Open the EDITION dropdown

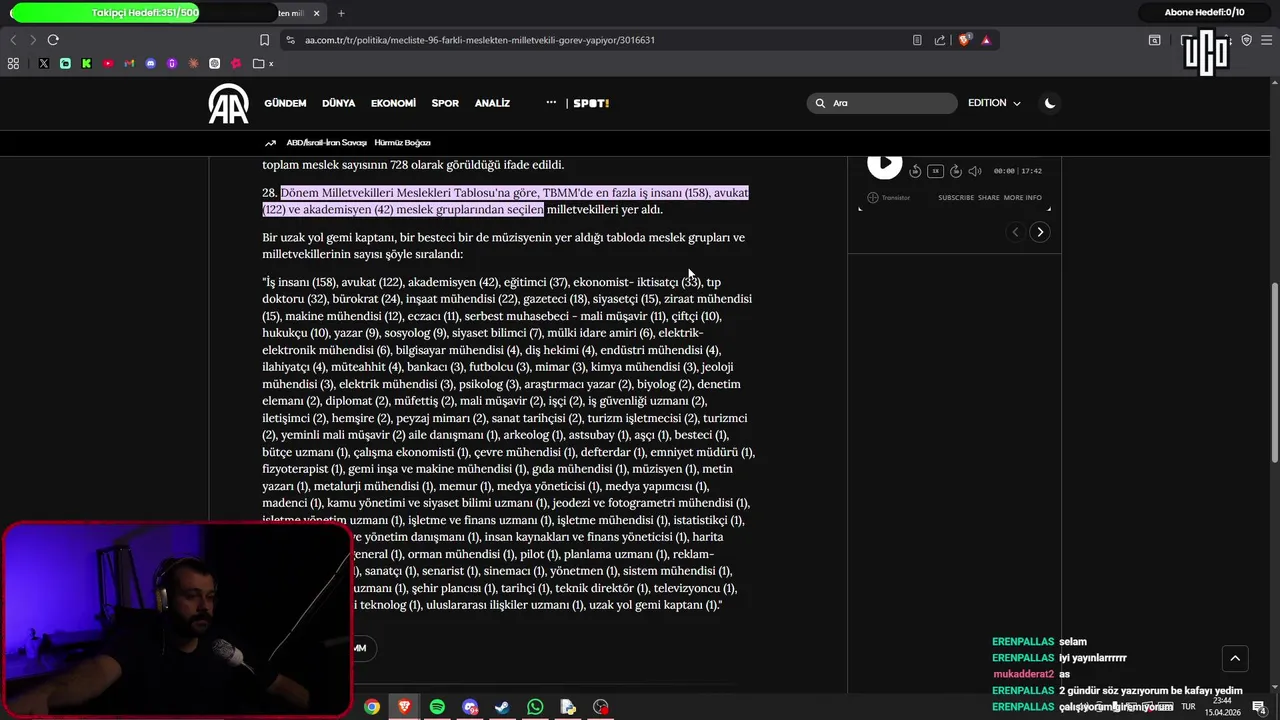tap(994, 103)
